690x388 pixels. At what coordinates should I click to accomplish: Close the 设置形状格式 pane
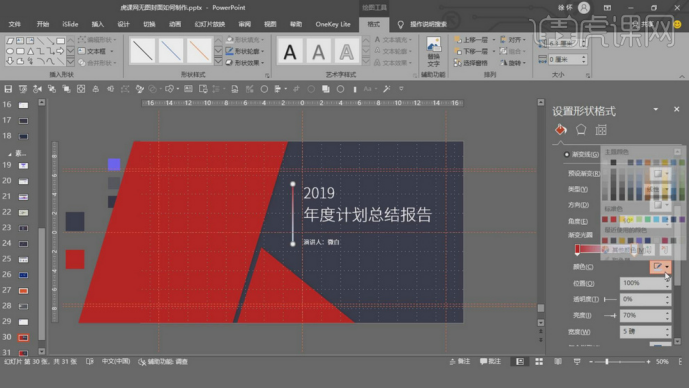[x=676, y=109]
